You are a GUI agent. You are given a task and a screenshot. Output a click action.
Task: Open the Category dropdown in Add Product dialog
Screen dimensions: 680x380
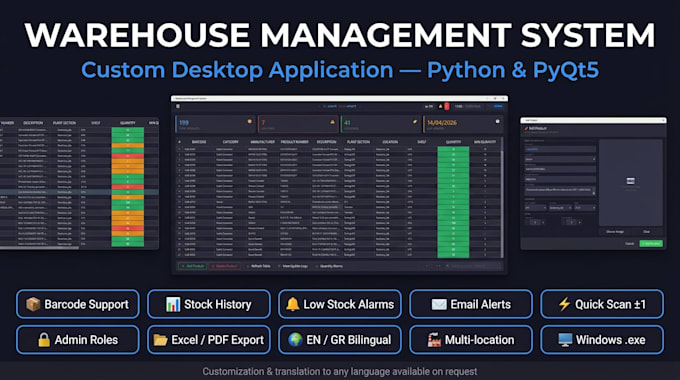pyautogui.click(x=560, y=159)
